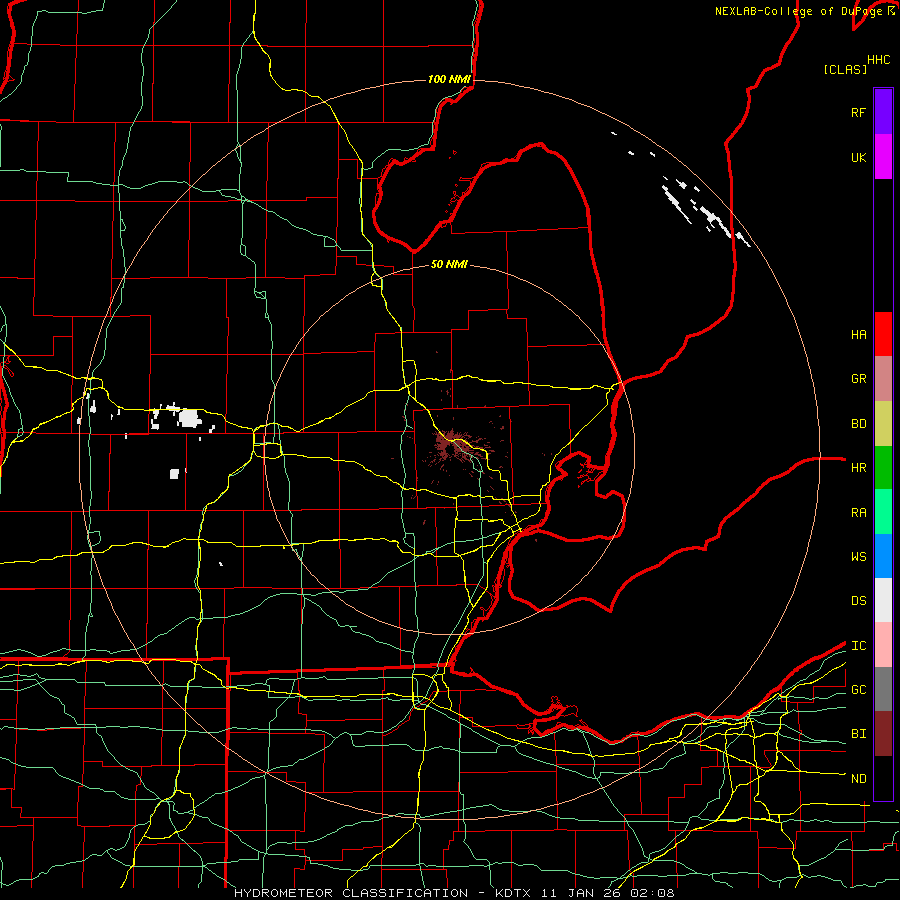
Task: Pick the green HR legend color block
Action: pos(883,467)
